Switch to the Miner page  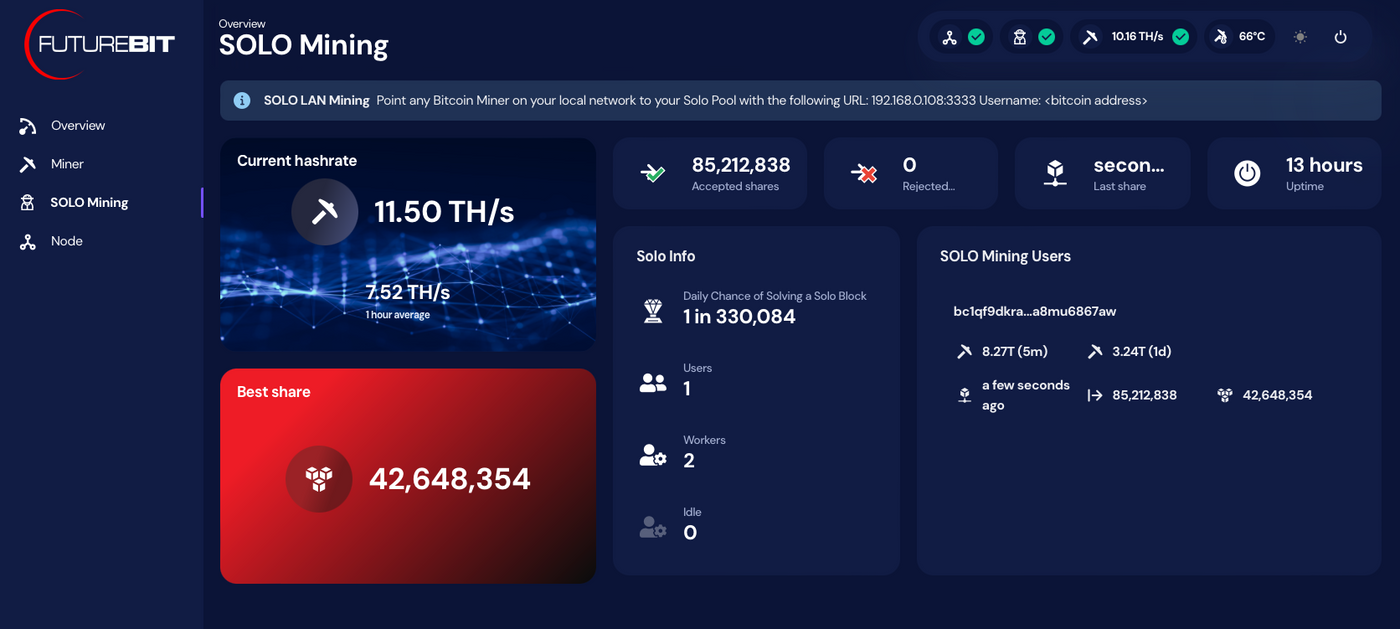[x=66, y=163]
